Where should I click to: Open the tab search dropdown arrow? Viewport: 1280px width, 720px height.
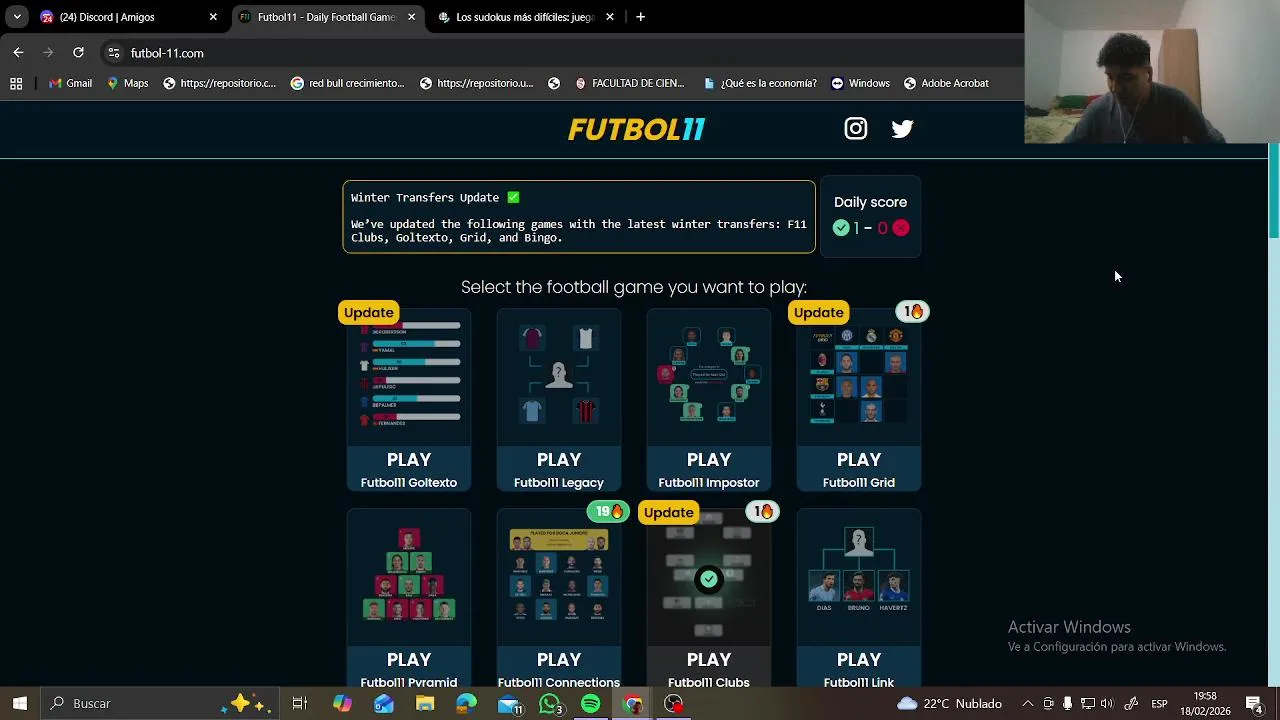(17, 17)
